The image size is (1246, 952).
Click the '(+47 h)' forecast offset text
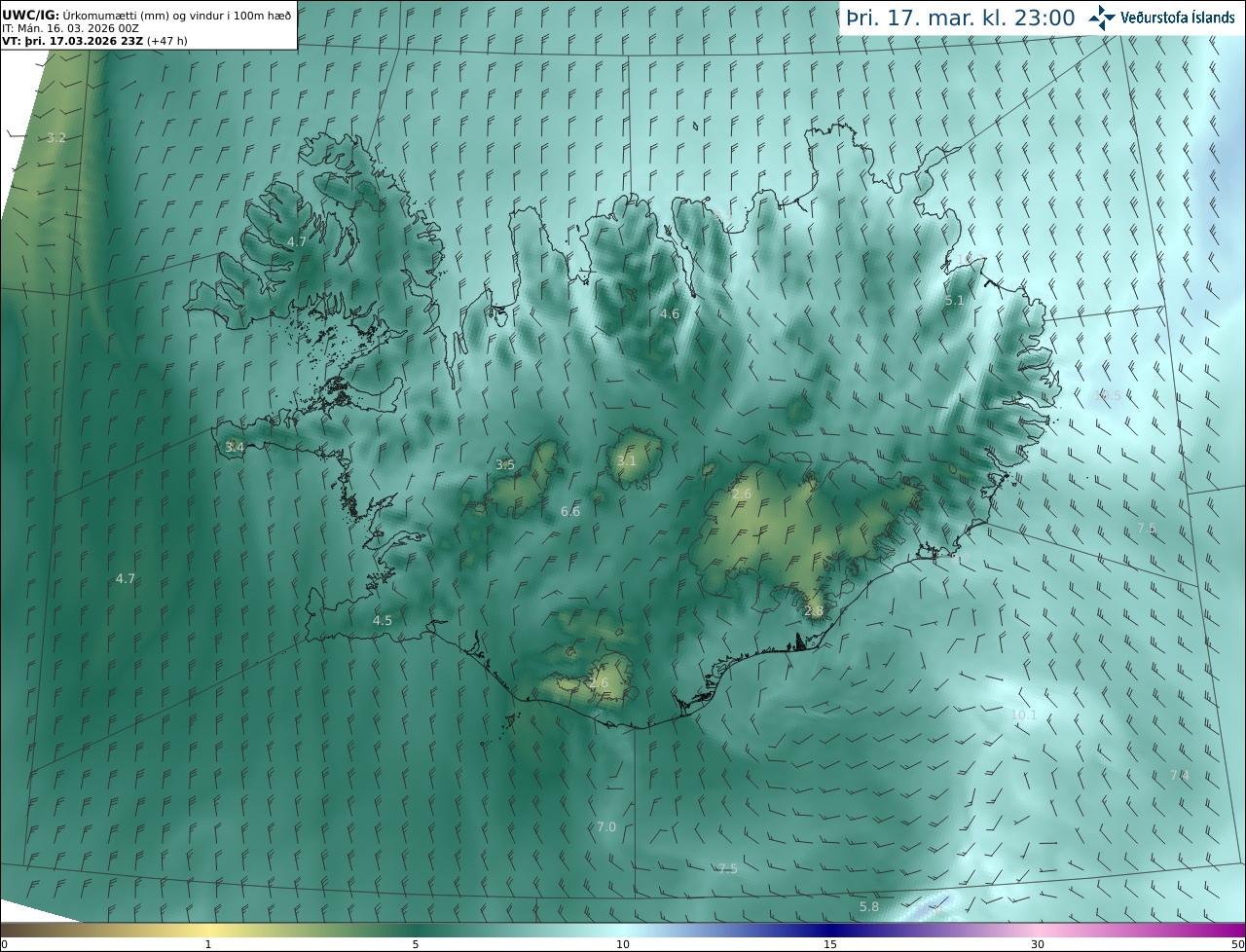coord(167,42)
